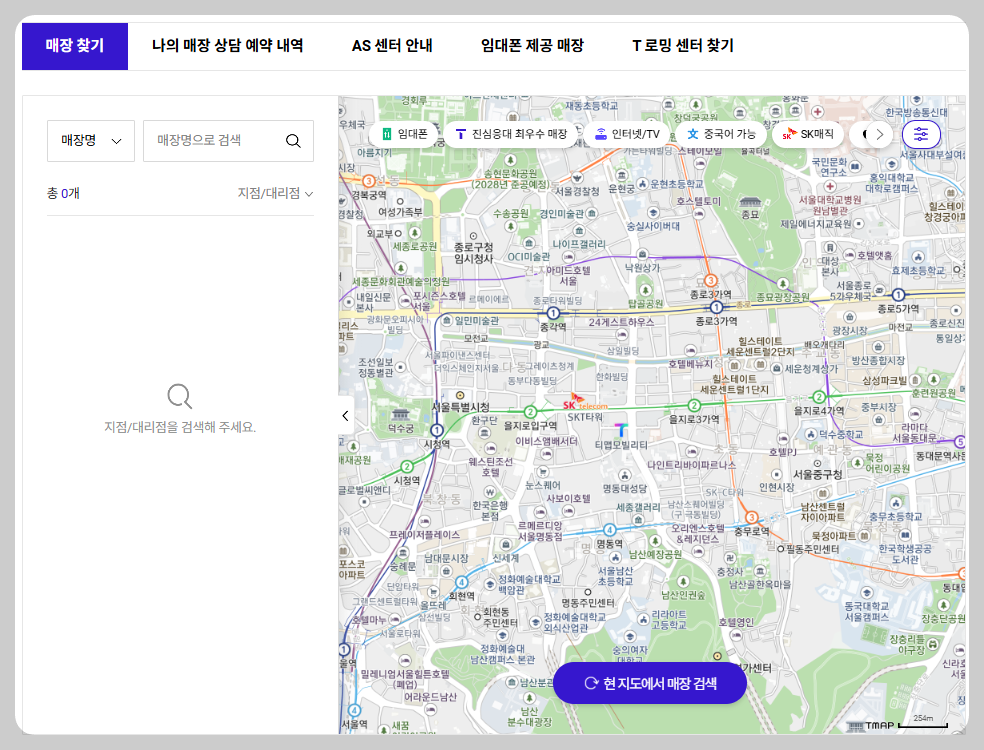Click the T 티맵모빌리티 map marker
This screenshot has width=984, height=750.
621,430
